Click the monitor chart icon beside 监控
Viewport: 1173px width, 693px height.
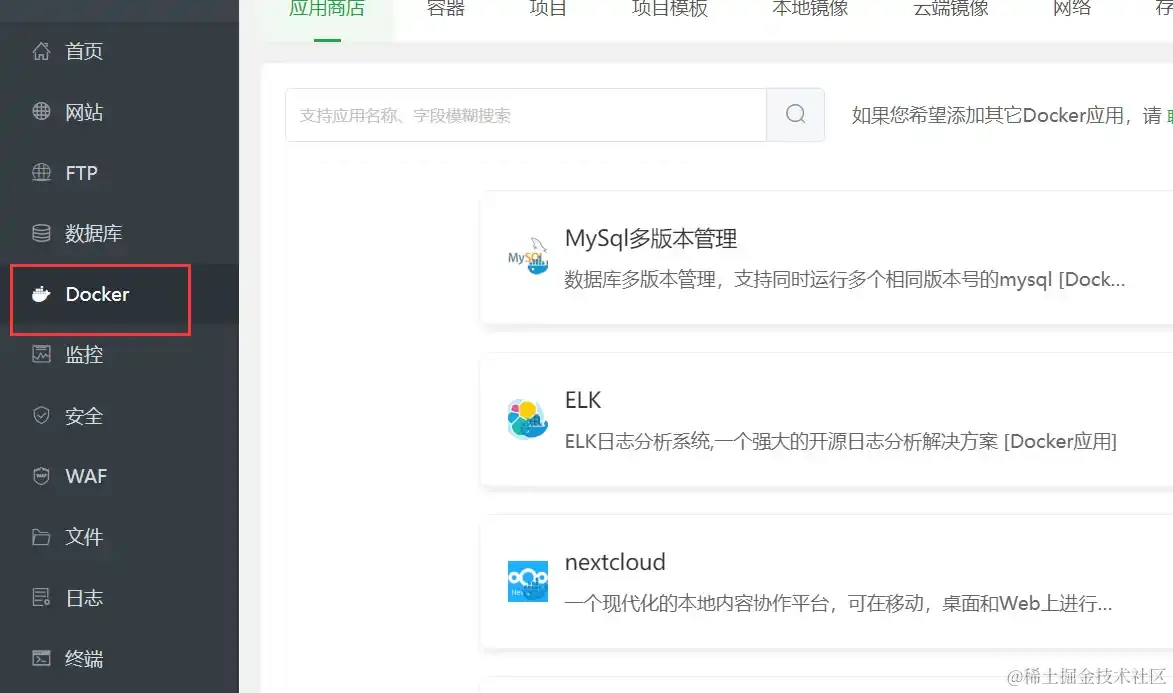pos(41,354)
